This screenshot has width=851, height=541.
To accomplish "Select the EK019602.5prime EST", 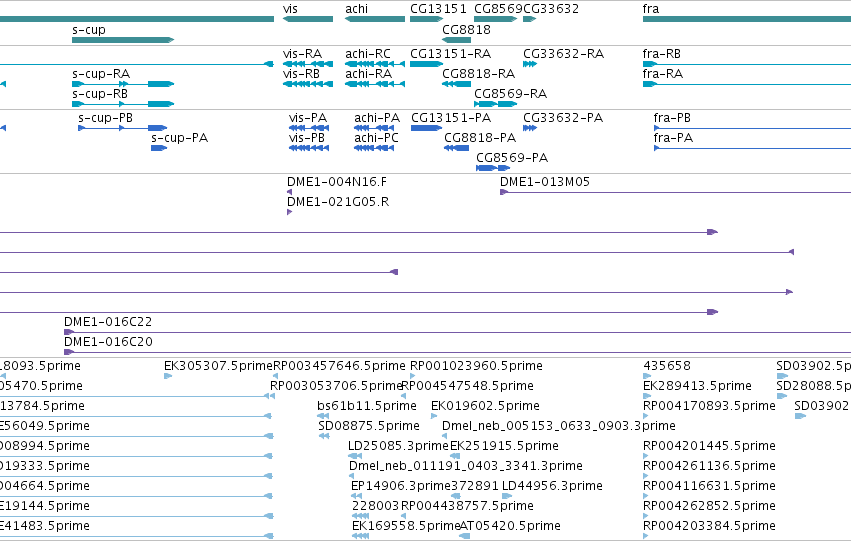I will click(x=434, y=416).
